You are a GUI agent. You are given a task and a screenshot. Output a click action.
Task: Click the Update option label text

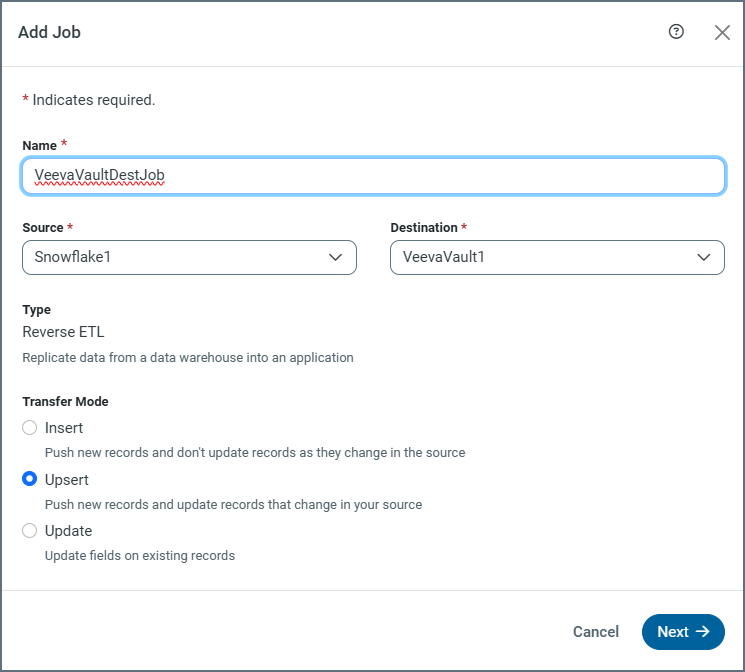[x=68, y=531]
